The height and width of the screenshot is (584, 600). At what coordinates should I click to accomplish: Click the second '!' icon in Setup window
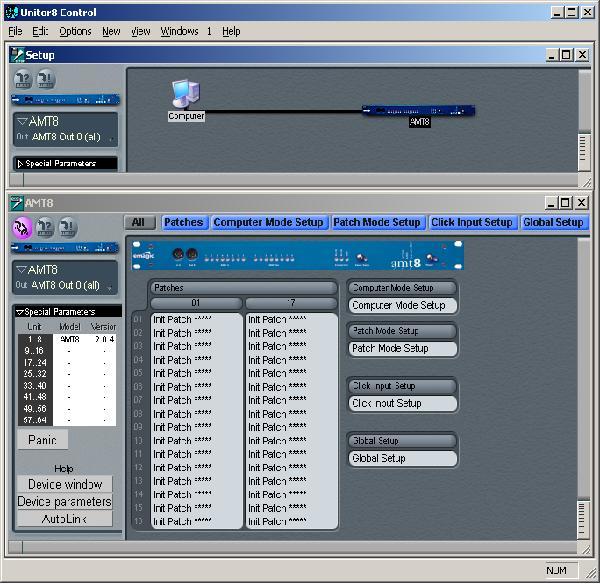coord(46,79)
